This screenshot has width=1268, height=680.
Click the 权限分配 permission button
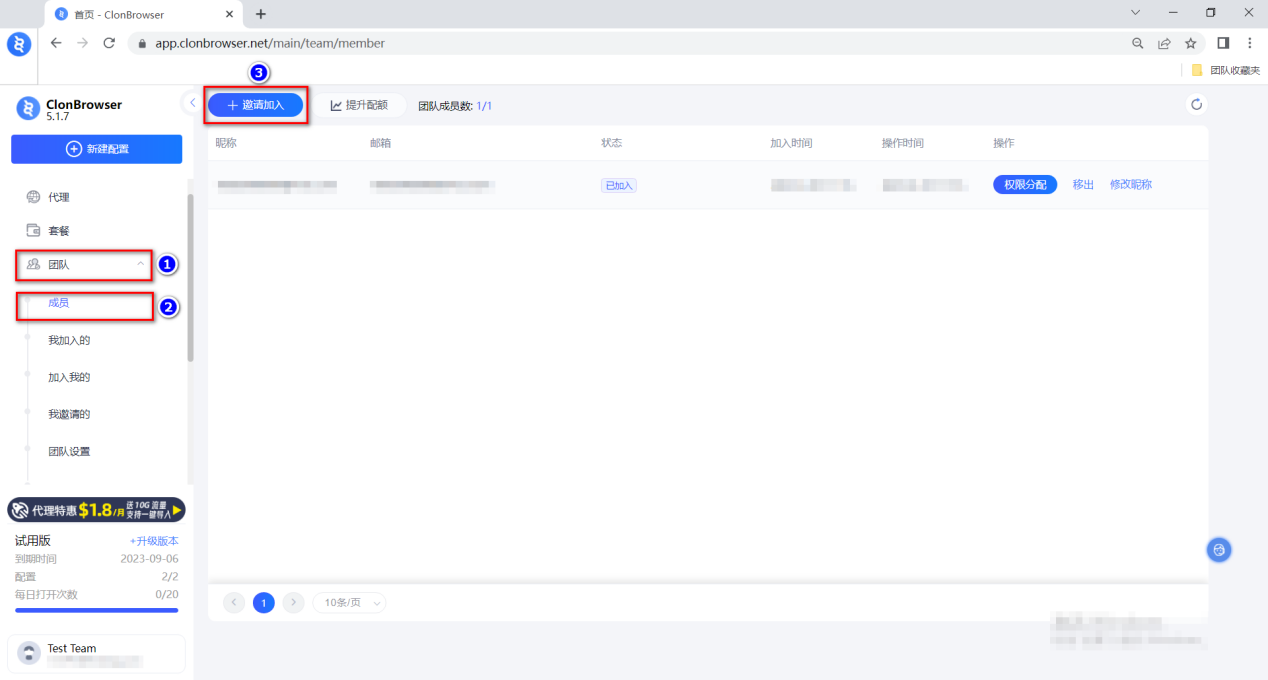pos(1025,185)
